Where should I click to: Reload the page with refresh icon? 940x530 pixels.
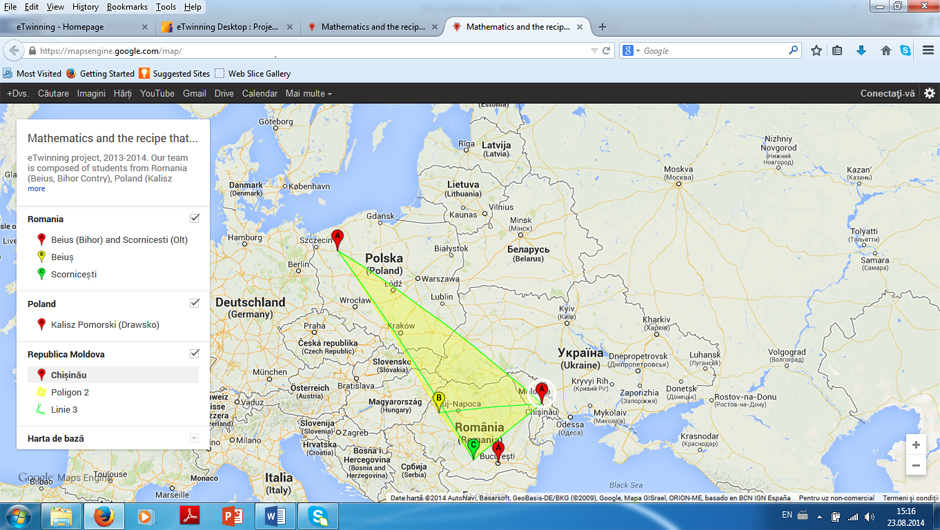pyautogui.click(x=606, y=51)
